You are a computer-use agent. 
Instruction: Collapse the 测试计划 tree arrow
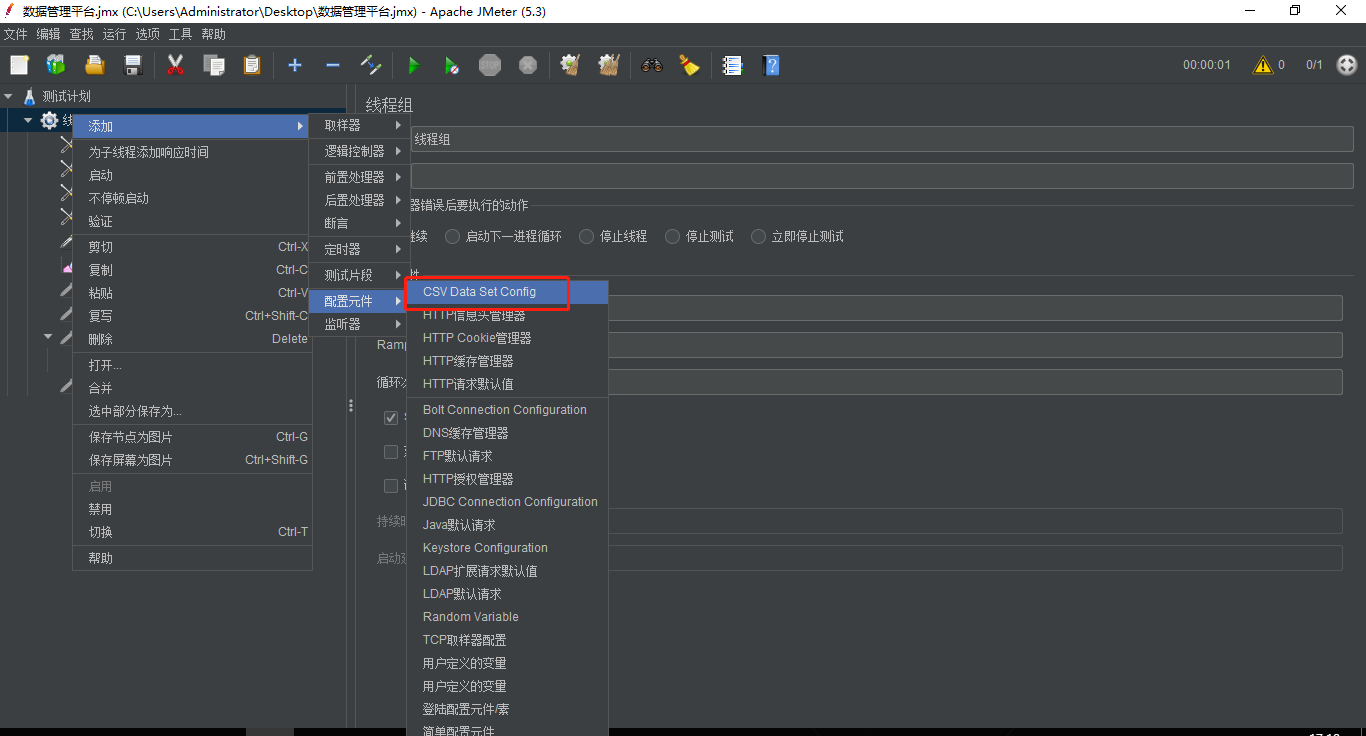pos(9,96)
